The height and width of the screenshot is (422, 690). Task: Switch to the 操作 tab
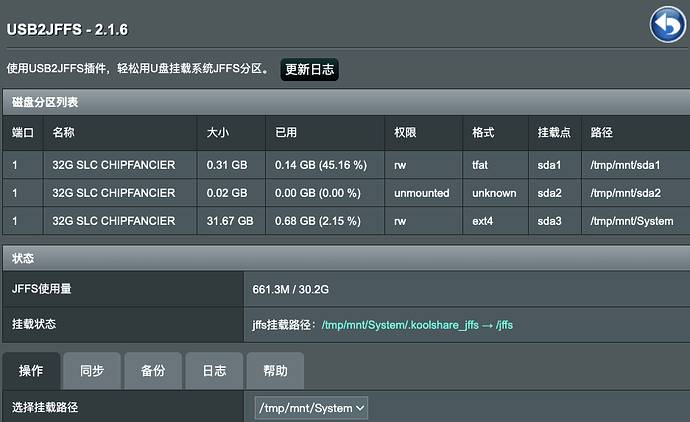pos(31,371)
